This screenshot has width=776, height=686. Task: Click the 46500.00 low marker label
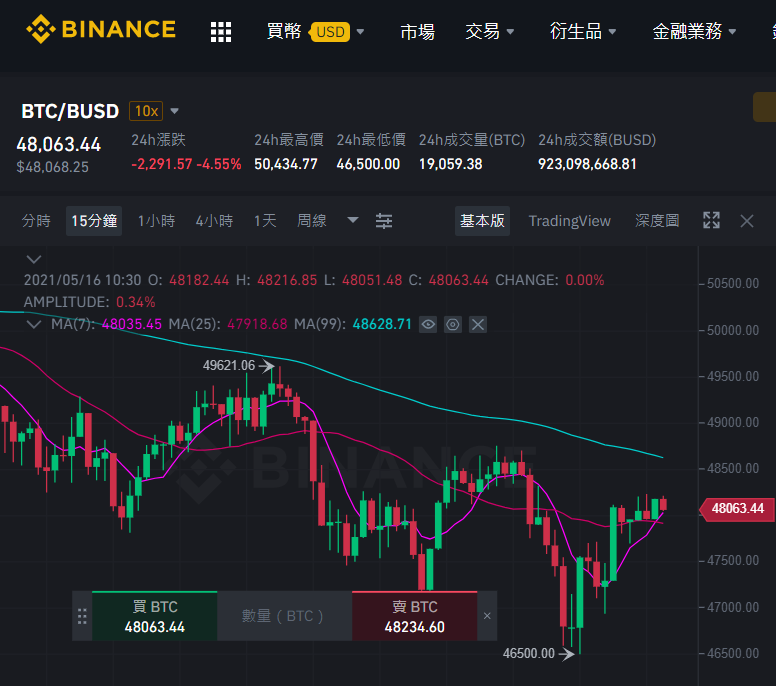click(x=529, y=653)
